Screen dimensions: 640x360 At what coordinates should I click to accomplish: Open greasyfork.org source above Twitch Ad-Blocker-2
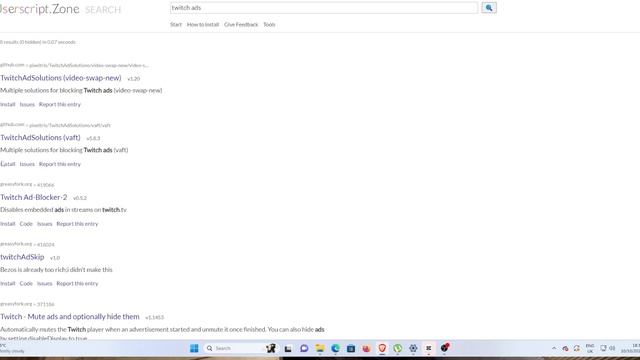tap(27, 184)
